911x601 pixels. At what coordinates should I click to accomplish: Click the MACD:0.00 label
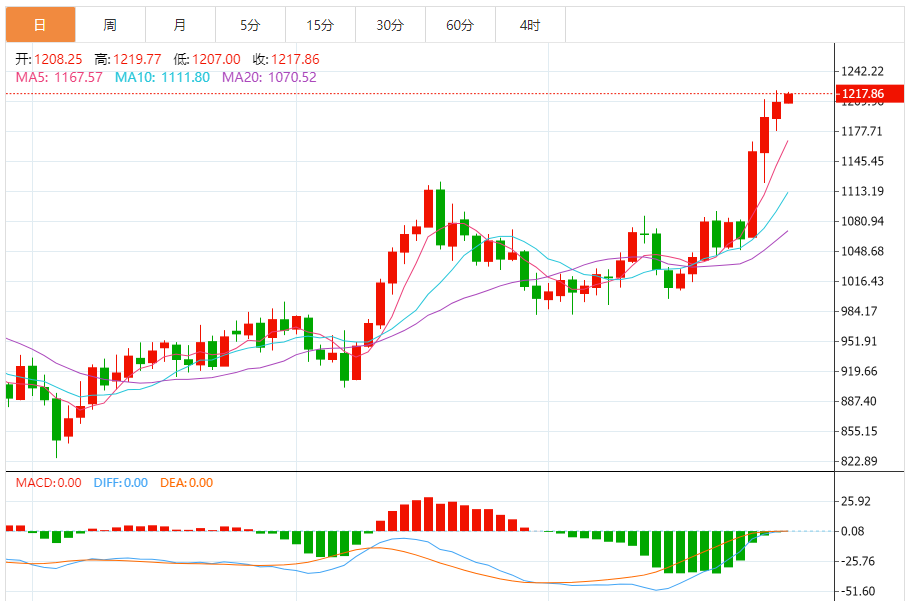click(x=48, y=483)
